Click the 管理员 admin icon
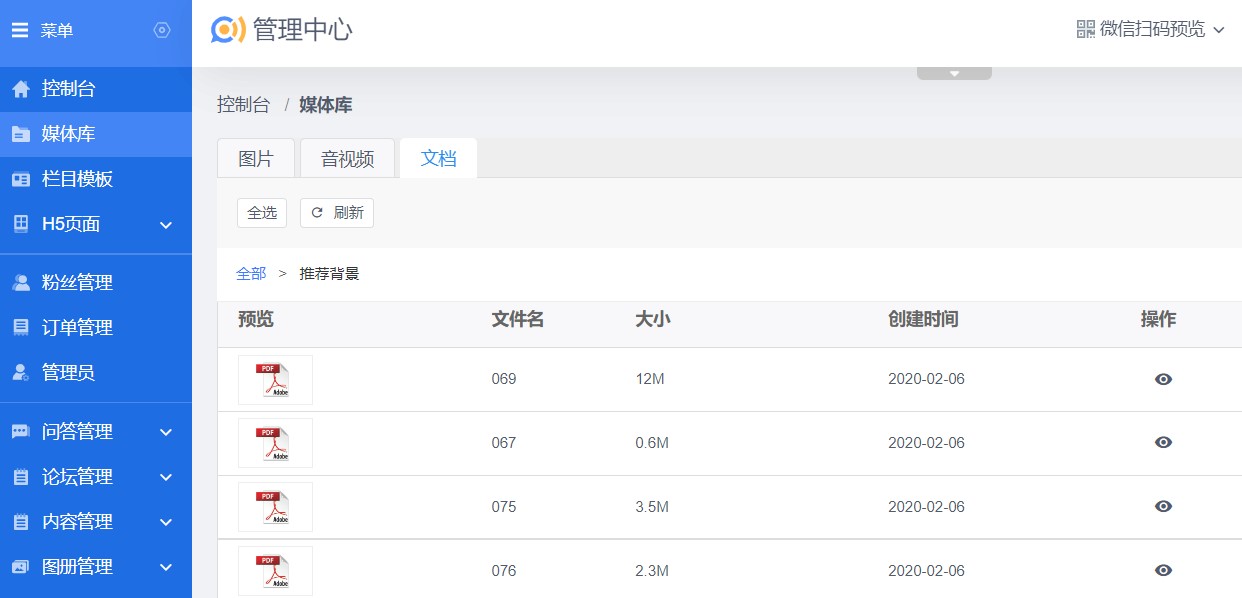The width and height of the screenshot is (1242, 598). click(21, 373)
